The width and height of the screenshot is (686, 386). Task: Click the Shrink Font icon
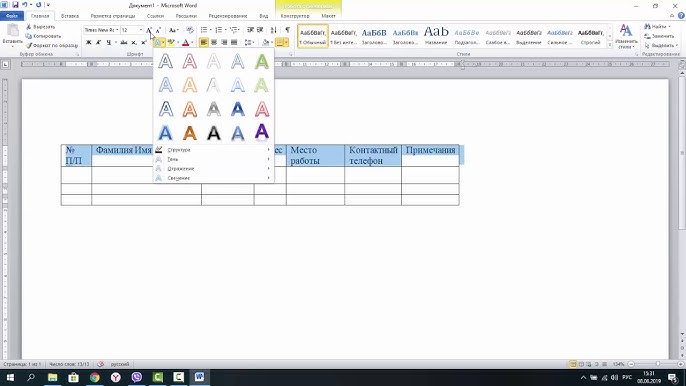coord(158,30)
